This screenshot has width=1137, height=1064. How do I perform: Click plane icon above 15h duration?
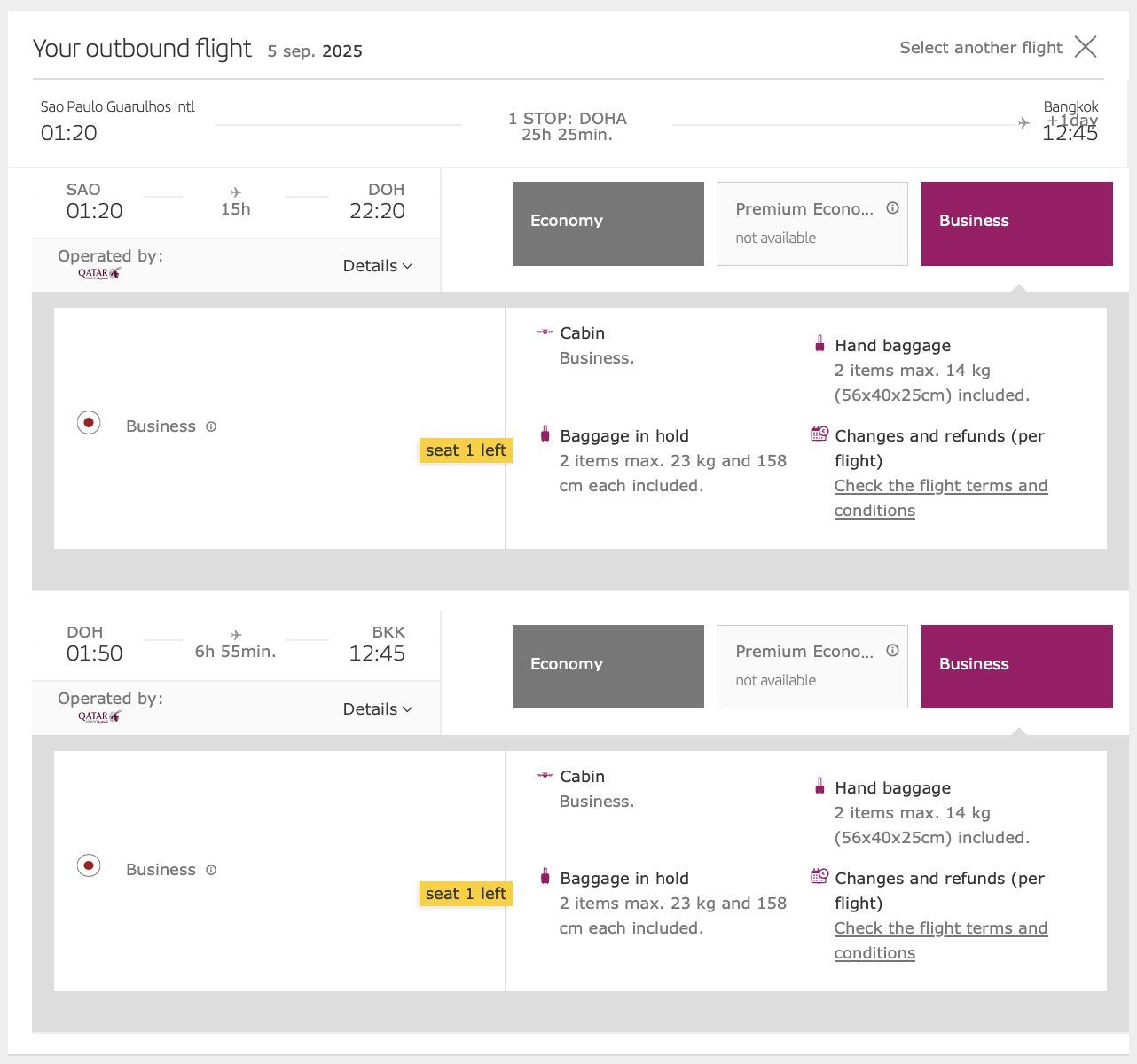(236, 192)
